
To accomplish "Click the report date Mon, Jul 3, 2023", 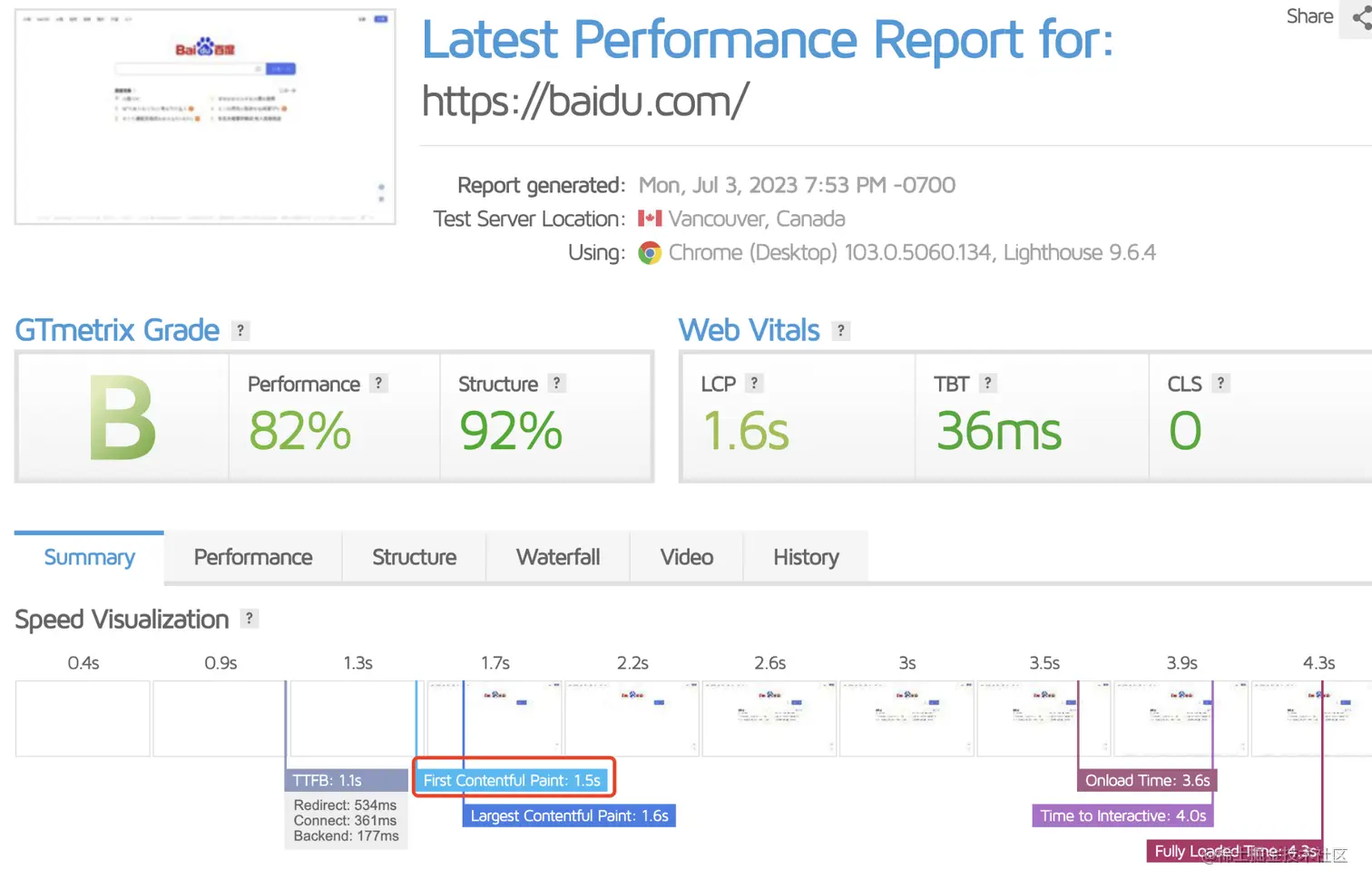I will [x=797, y=185].
